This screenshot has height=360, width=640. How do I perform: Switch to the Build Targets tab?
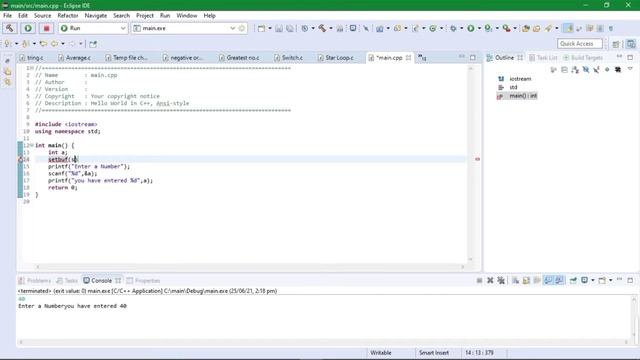click(583, 58)
